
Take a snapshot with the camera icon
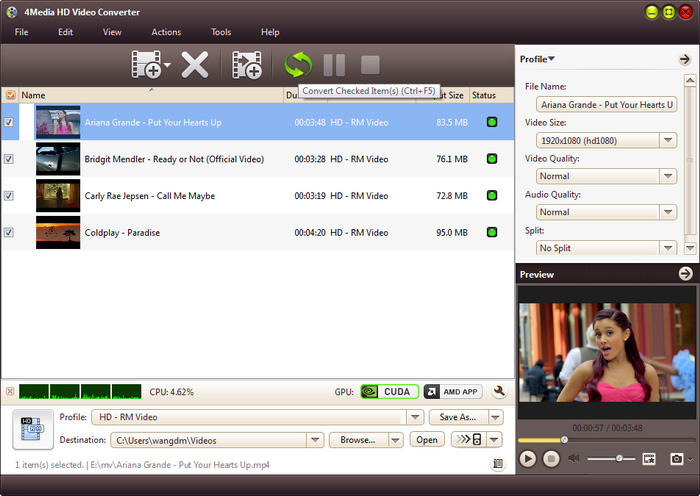676,458
